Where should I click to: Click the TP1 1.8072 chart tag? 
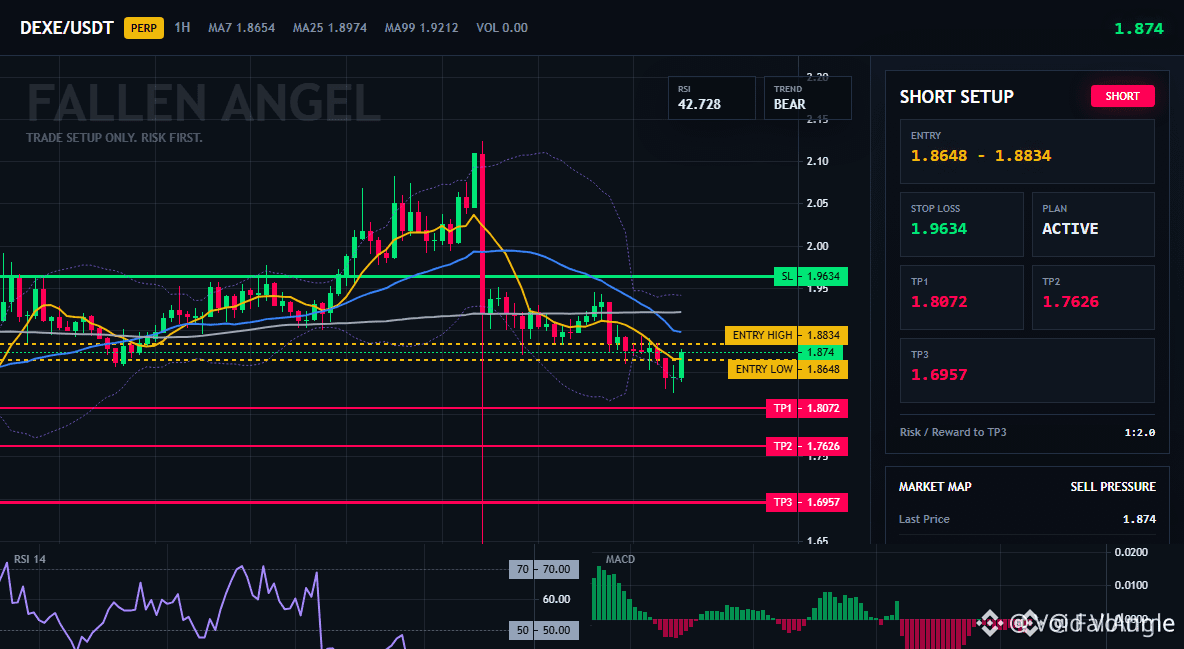pyautogui.click(x=806, y=408)
